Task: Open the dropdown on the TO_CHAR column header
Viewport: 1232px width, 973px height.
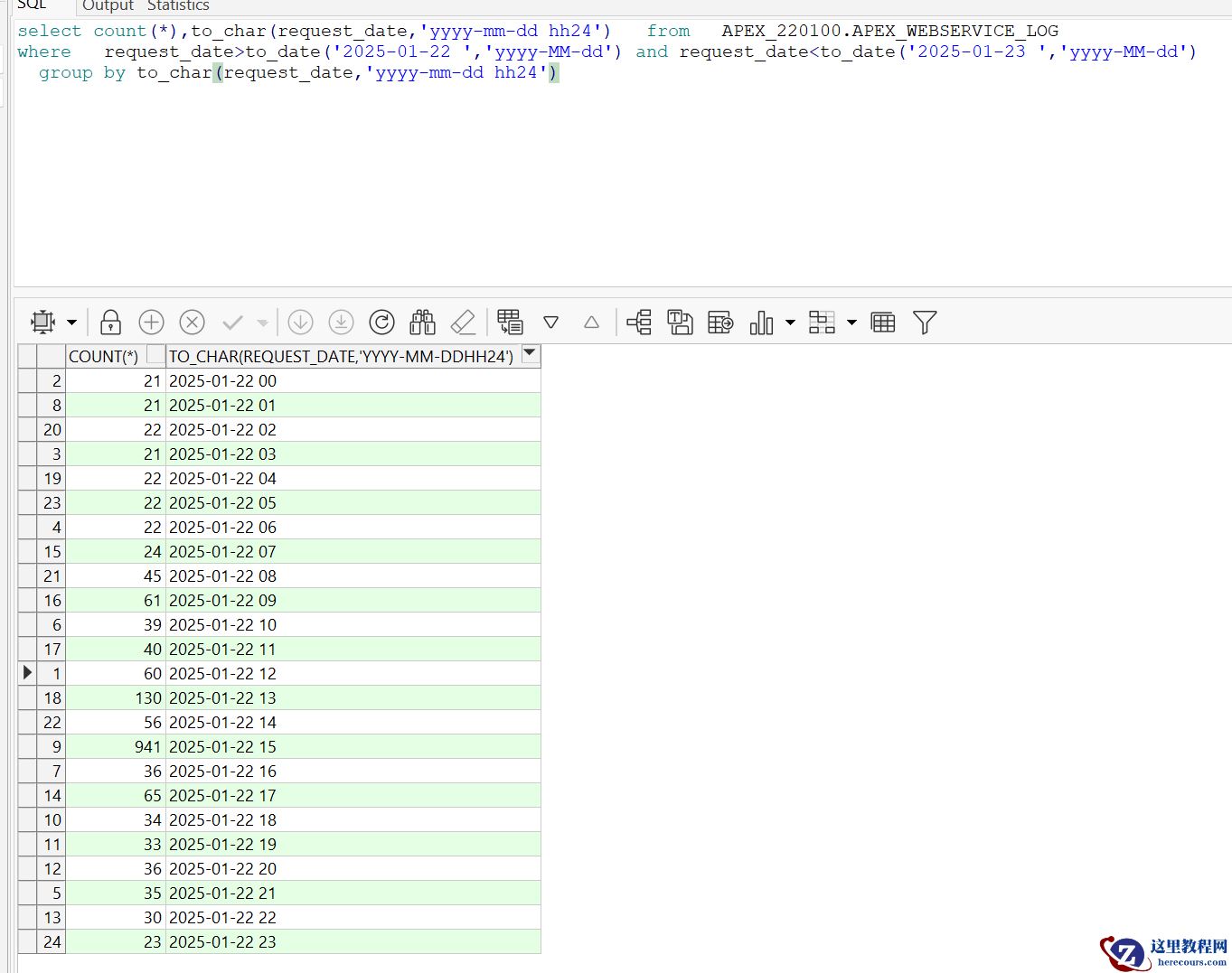Action: click(x=531, y=354)
